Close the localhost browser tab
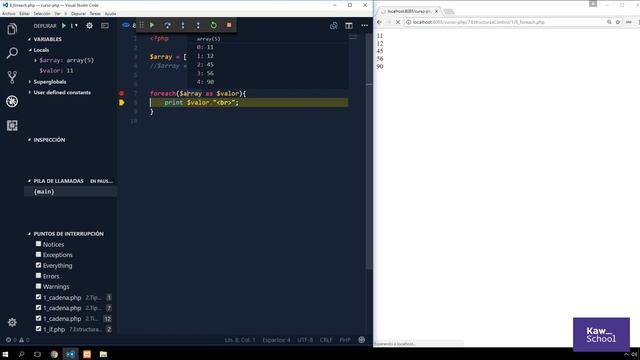Screen dimensions: 640x360 pyautogui.click(x=436, y=11)
